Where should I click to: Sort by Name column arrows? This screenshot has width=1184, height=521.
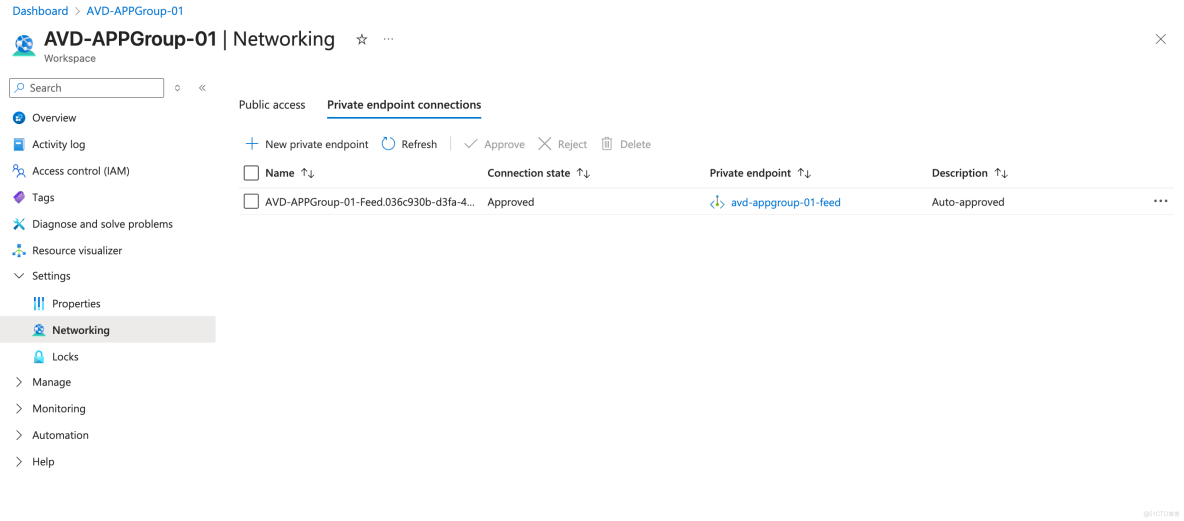pyautogui.click(x=308, y=173)
